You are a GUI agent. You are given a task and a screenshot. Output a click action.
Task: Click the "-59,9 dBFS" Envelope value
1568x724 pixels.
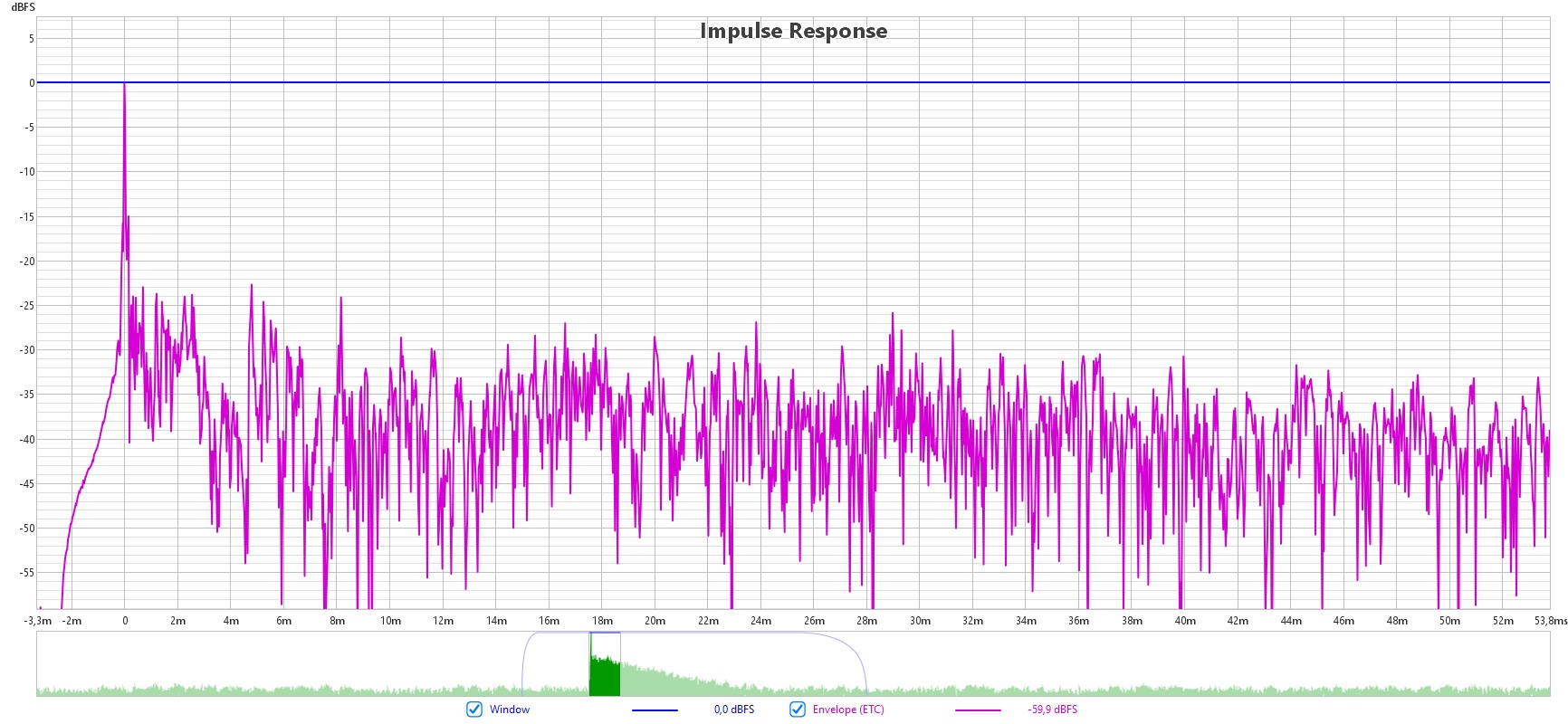point(1052,710)
